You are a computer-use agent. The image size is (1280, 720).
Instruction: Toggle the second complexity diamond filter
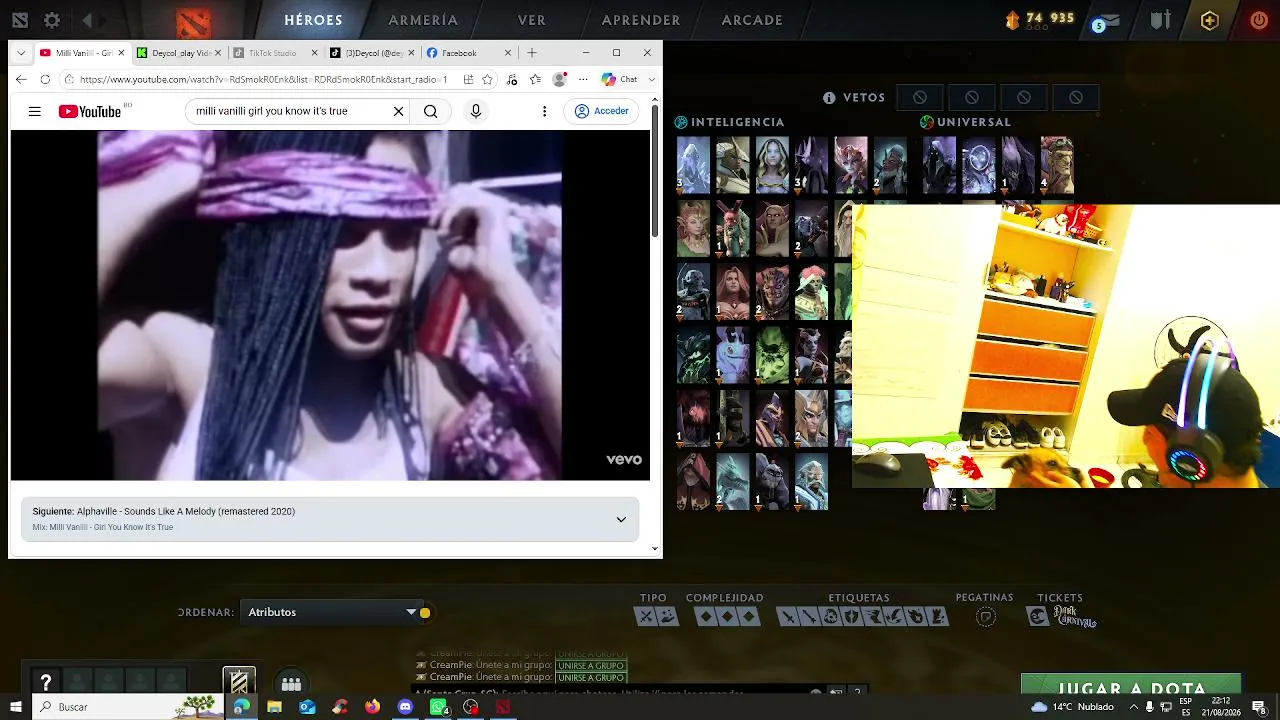point(726,617)
